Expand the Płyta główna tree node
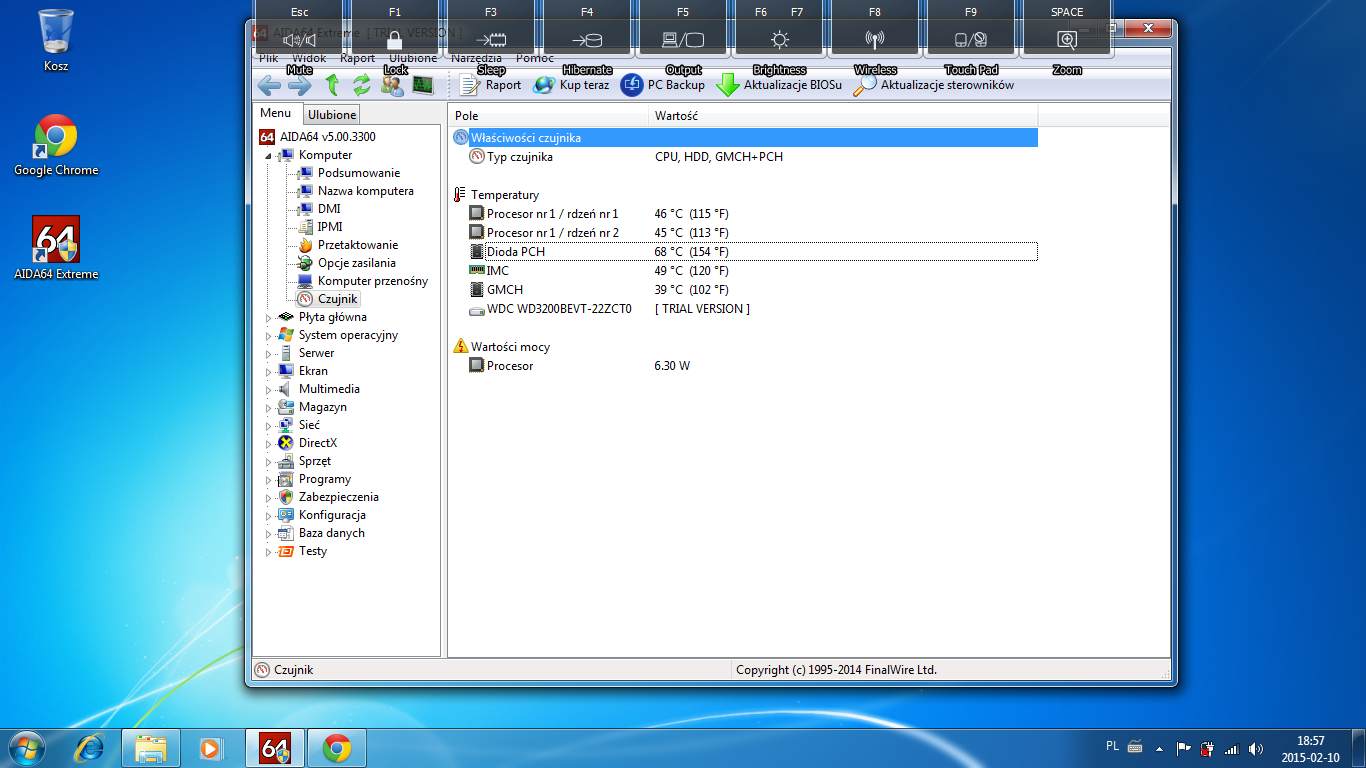 pos(268,318)
